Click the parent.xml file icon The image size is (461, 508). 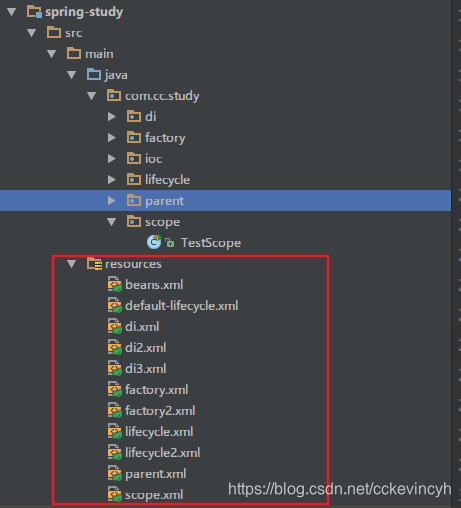pos(114,474)
